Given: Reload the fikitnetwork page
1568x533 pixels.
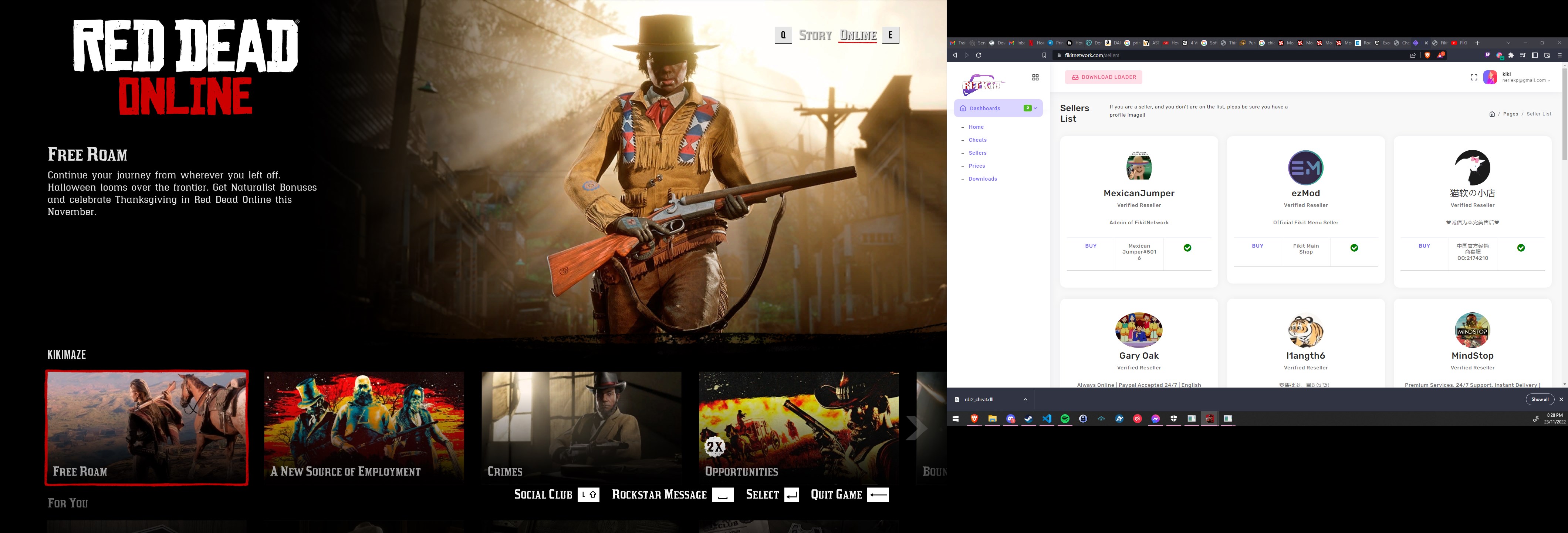Looking at the screenshot, I should (979, 56).
